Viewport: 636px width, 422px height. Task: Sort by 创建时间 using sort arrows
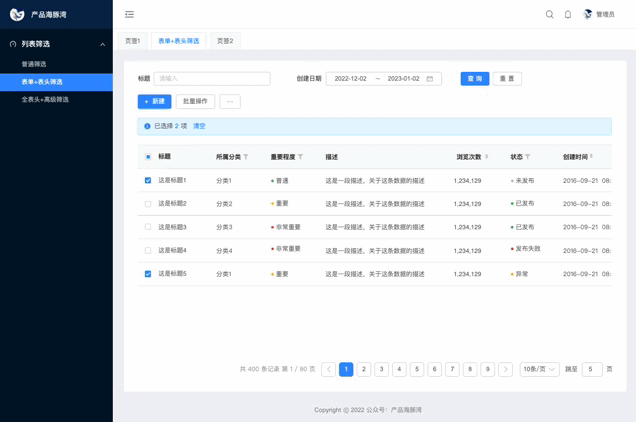[591, 156]
